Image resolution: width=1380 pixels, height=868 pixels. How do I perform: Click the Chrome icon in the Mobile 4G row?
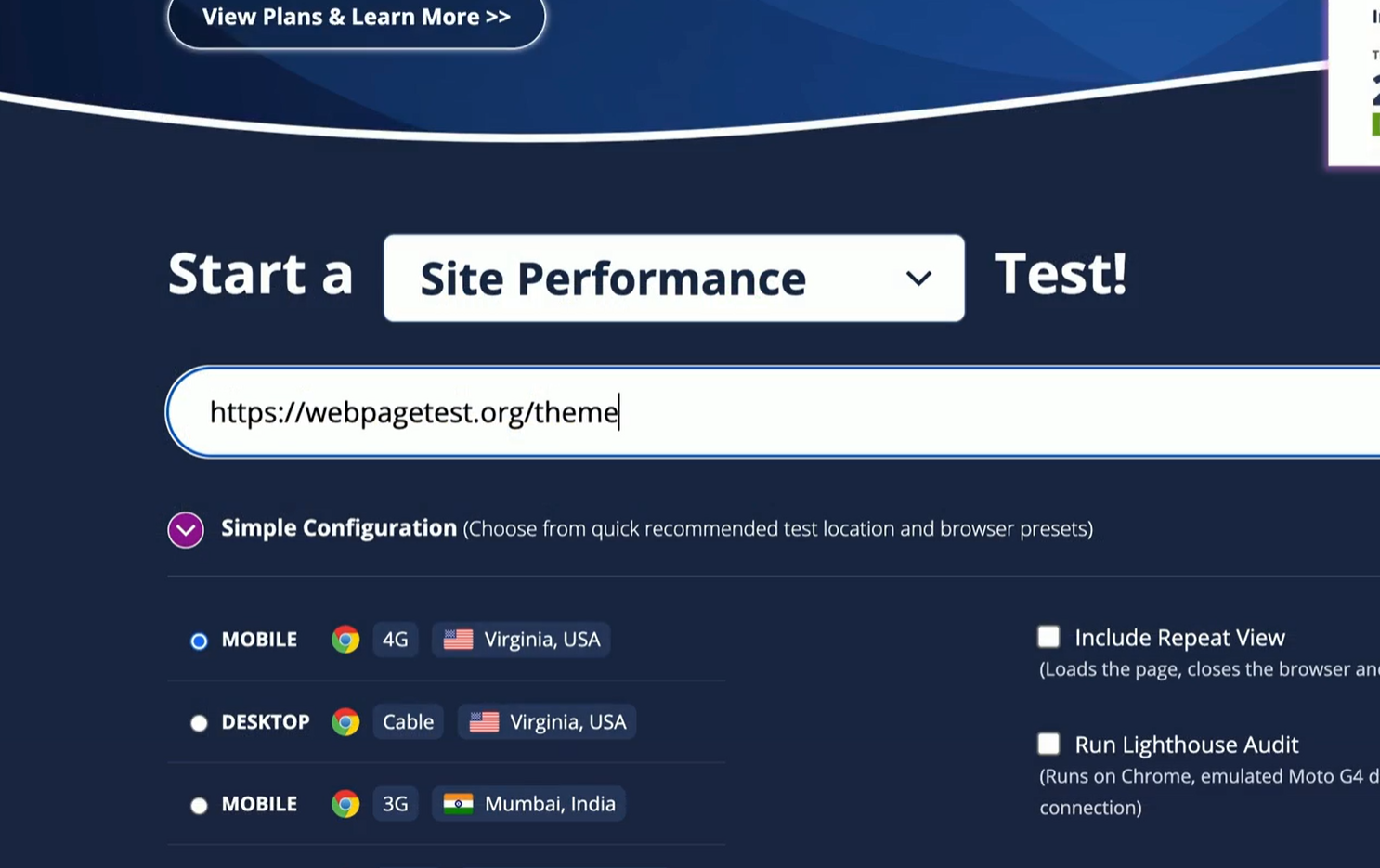[x=345, y=639]
